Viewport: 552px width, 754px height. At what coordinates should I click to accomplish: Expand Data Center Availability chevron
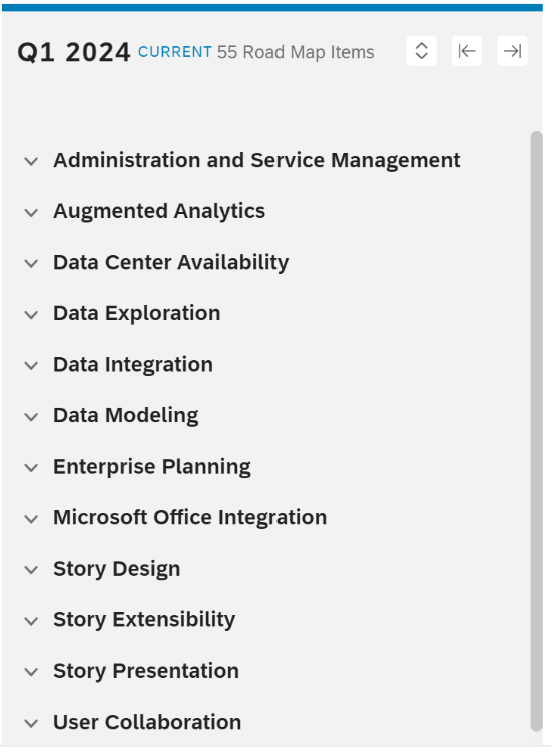pyautogui.click(x=31, y=263)
